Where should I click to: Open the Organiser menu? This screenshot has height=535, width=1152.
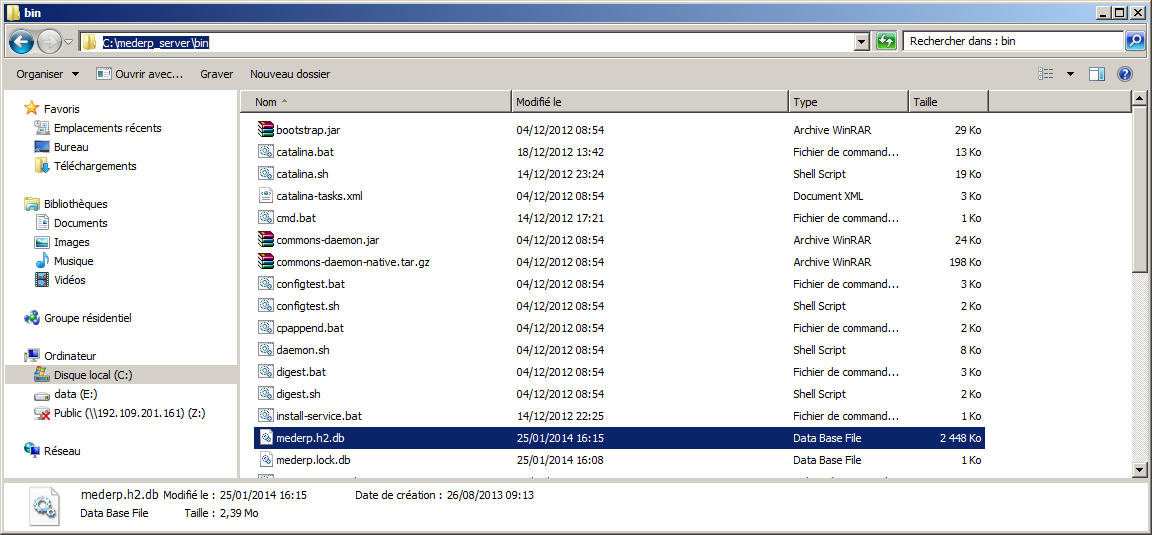coord(48,74)
